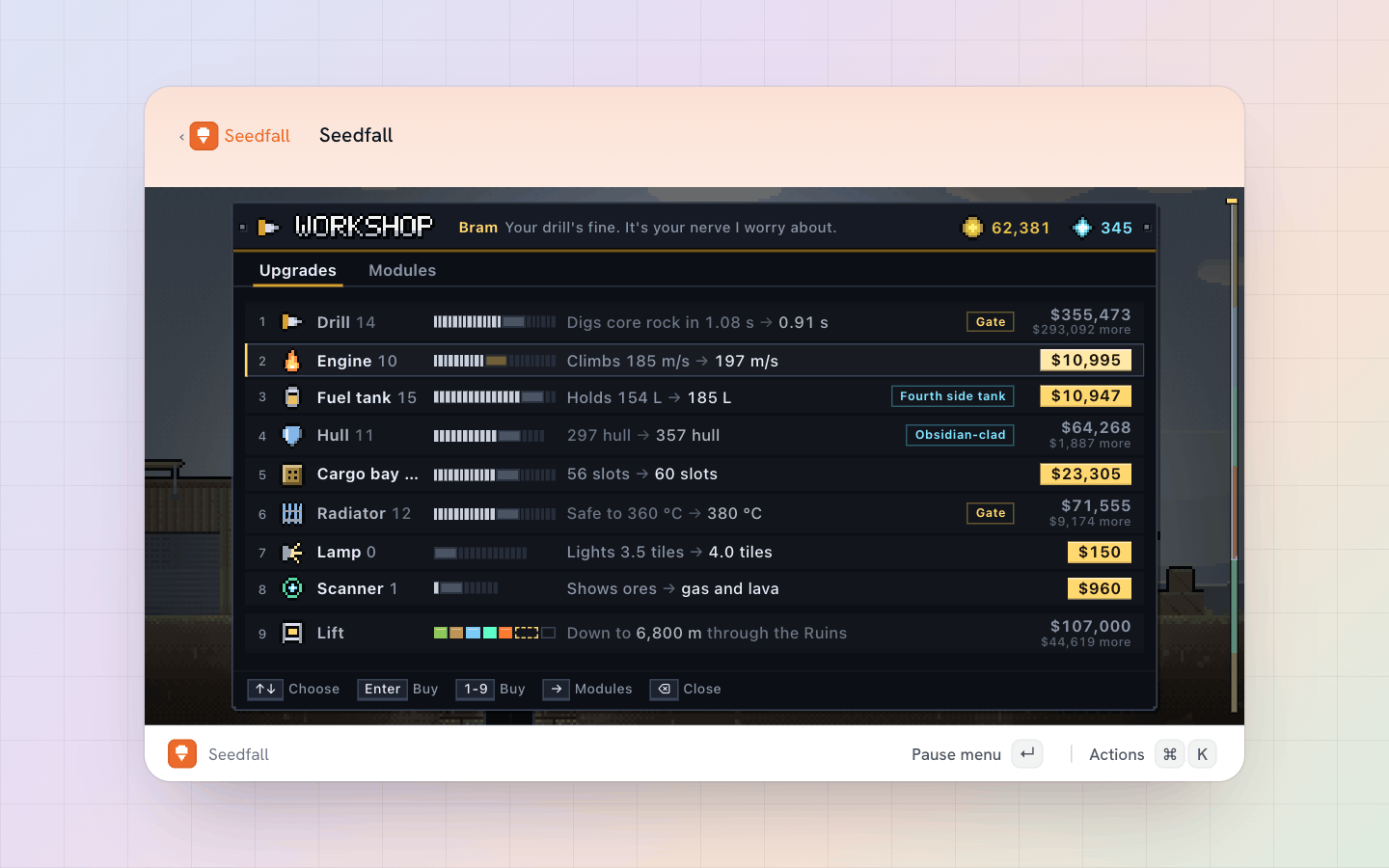Viewport: 1389px width, 868px height.
Task: Buy the Scanner upgrade for $960
Action: [1100, 589]
